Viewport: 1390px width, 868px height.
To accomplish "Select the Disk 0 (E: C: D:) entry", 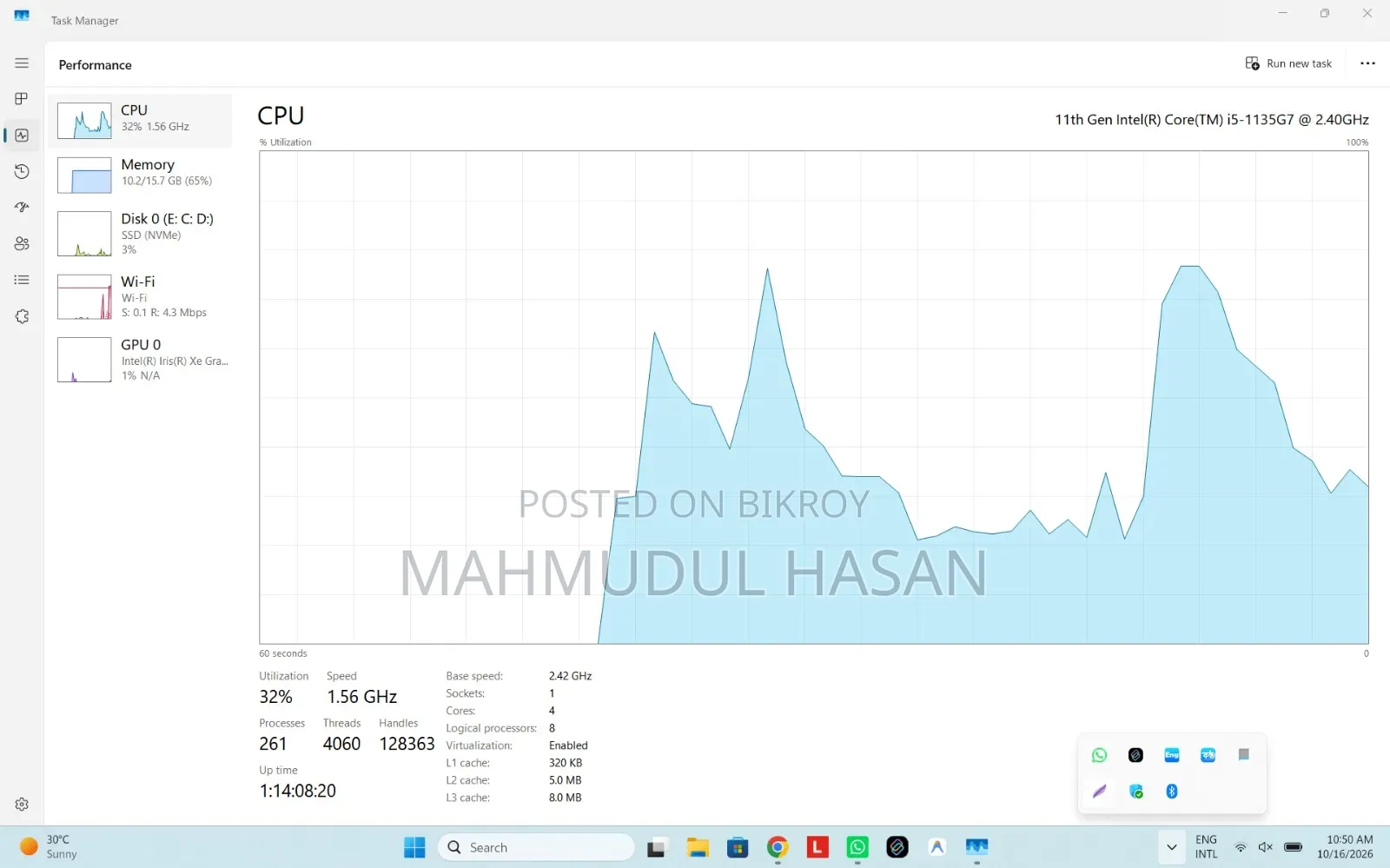I will click(140, 234).
